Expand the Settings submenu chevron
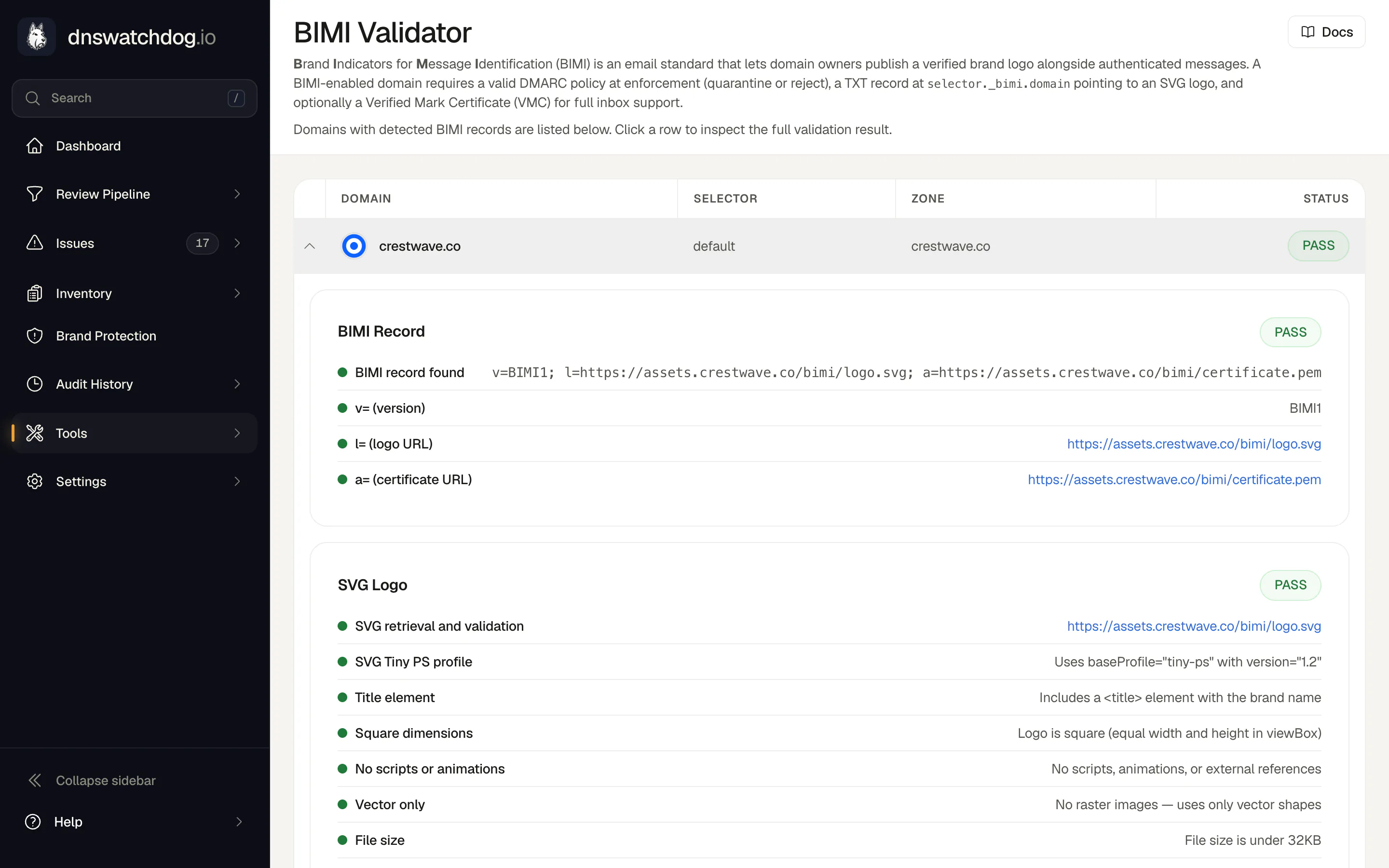 (x=237, y=481)
